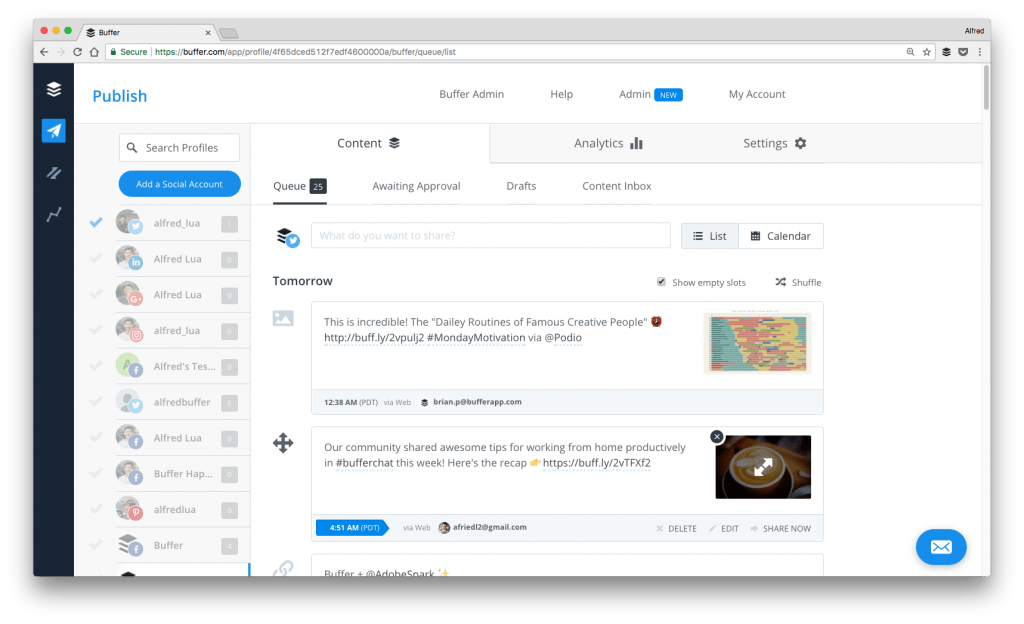
Task: Open the Buffer Publish paper-plane sidebar icon
Action: 52,131
